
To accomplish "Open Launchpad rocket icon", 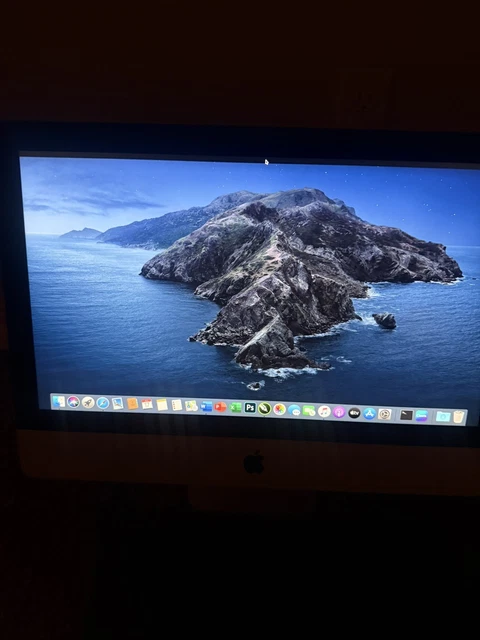I will click(x=88, y=402).
